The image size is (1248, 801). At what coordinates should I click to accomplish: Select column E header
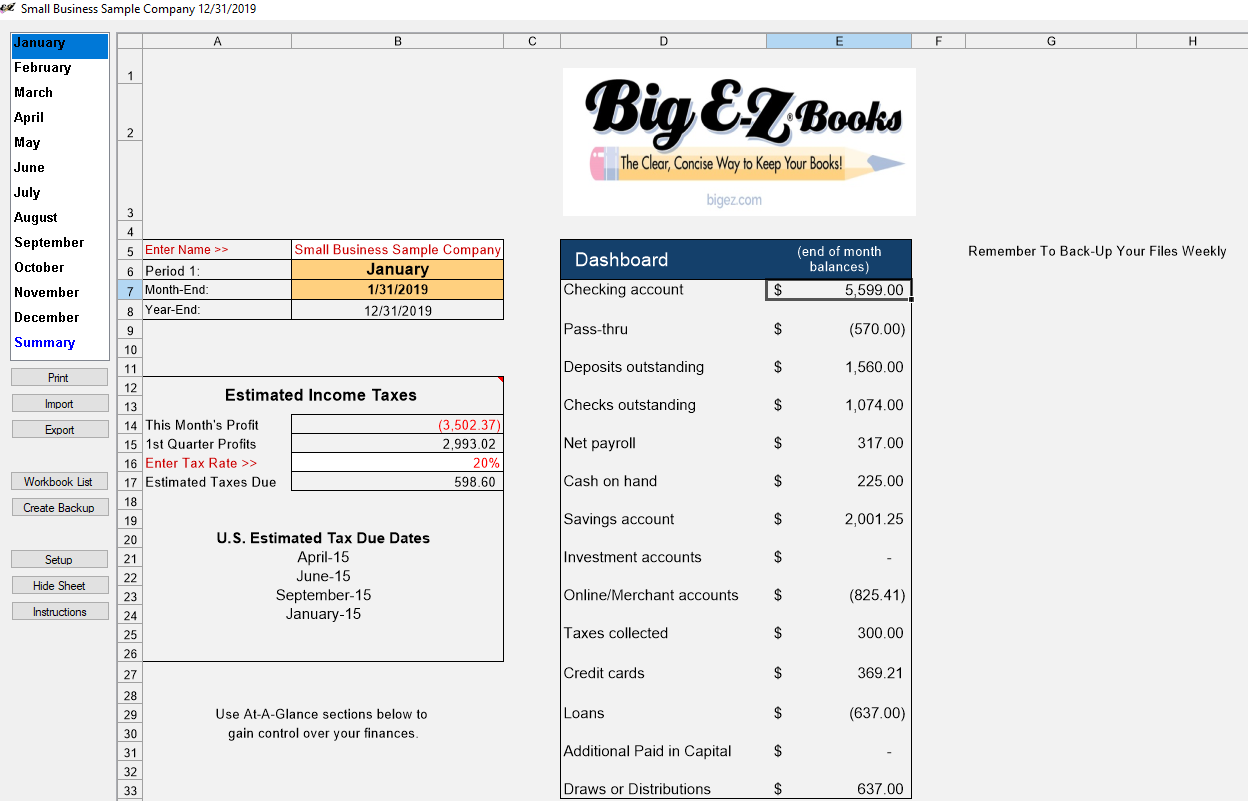pos(839,41)
